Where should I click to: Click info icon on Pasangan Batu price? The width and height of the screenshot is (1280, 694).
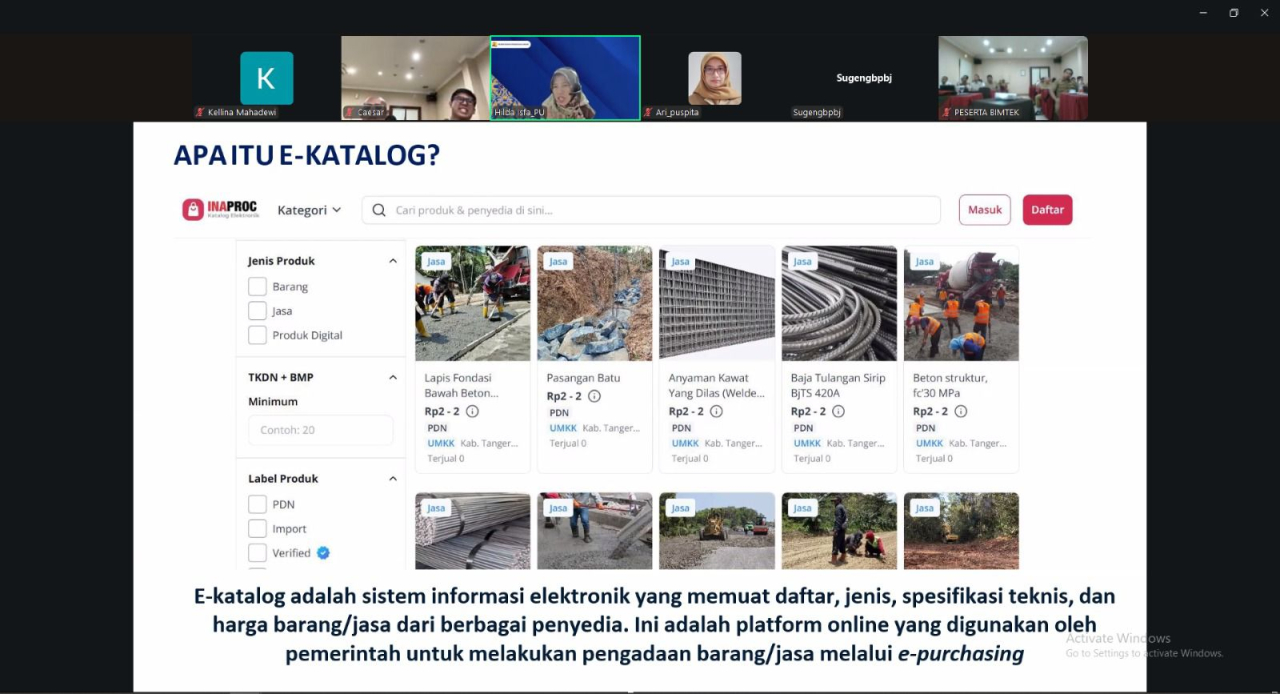tap(594, 396)
